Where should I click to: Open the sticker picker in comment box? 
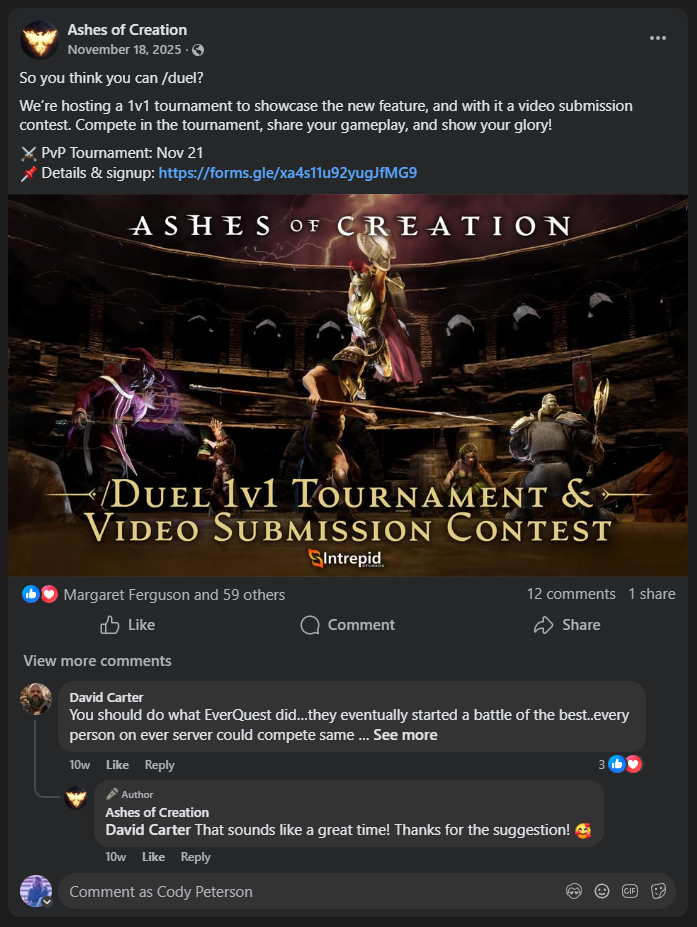click(x=658, y=891)
